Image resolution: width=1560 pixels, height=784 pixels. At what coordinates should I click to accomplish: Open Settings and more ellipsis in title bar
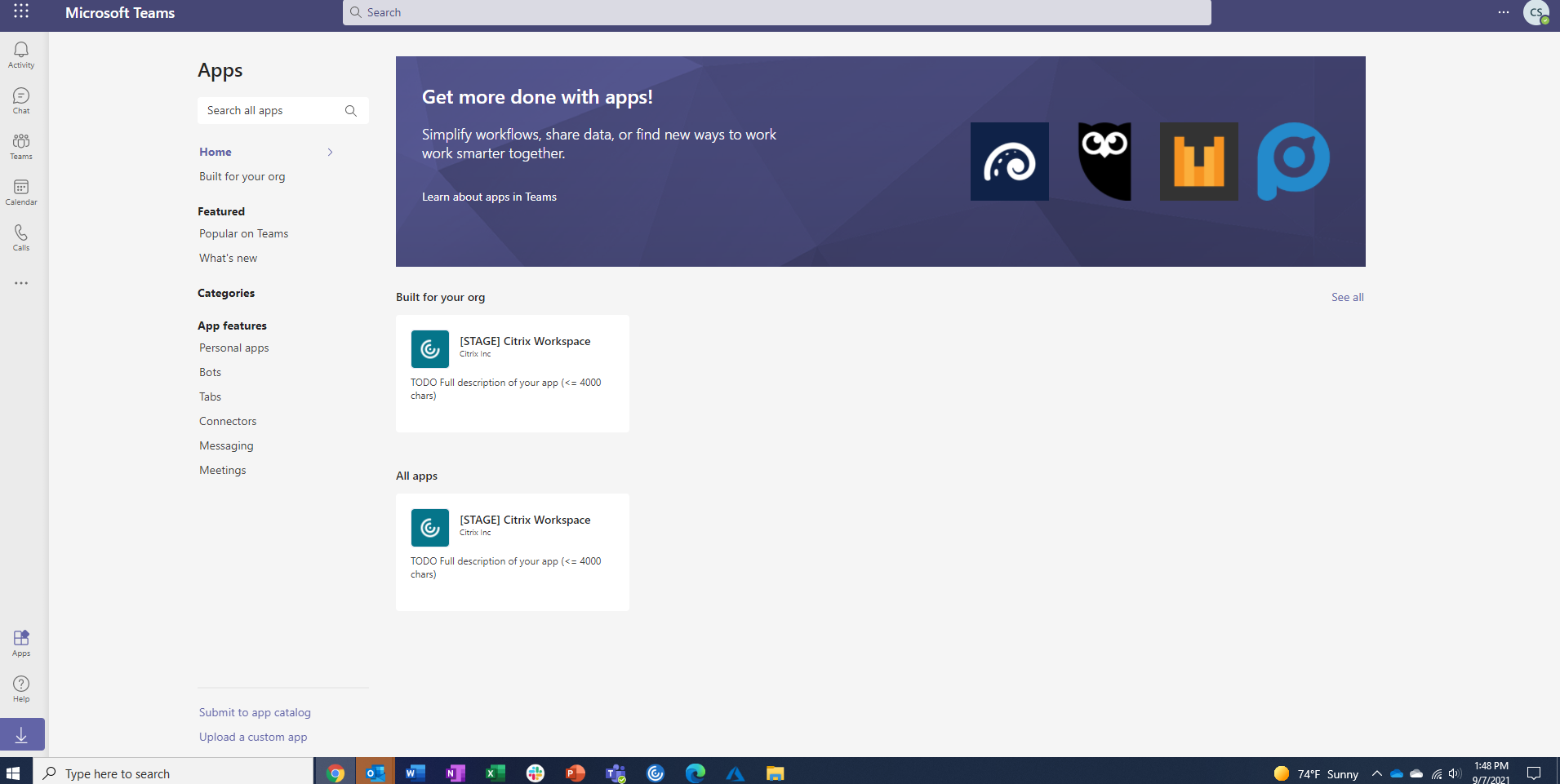1503,12
